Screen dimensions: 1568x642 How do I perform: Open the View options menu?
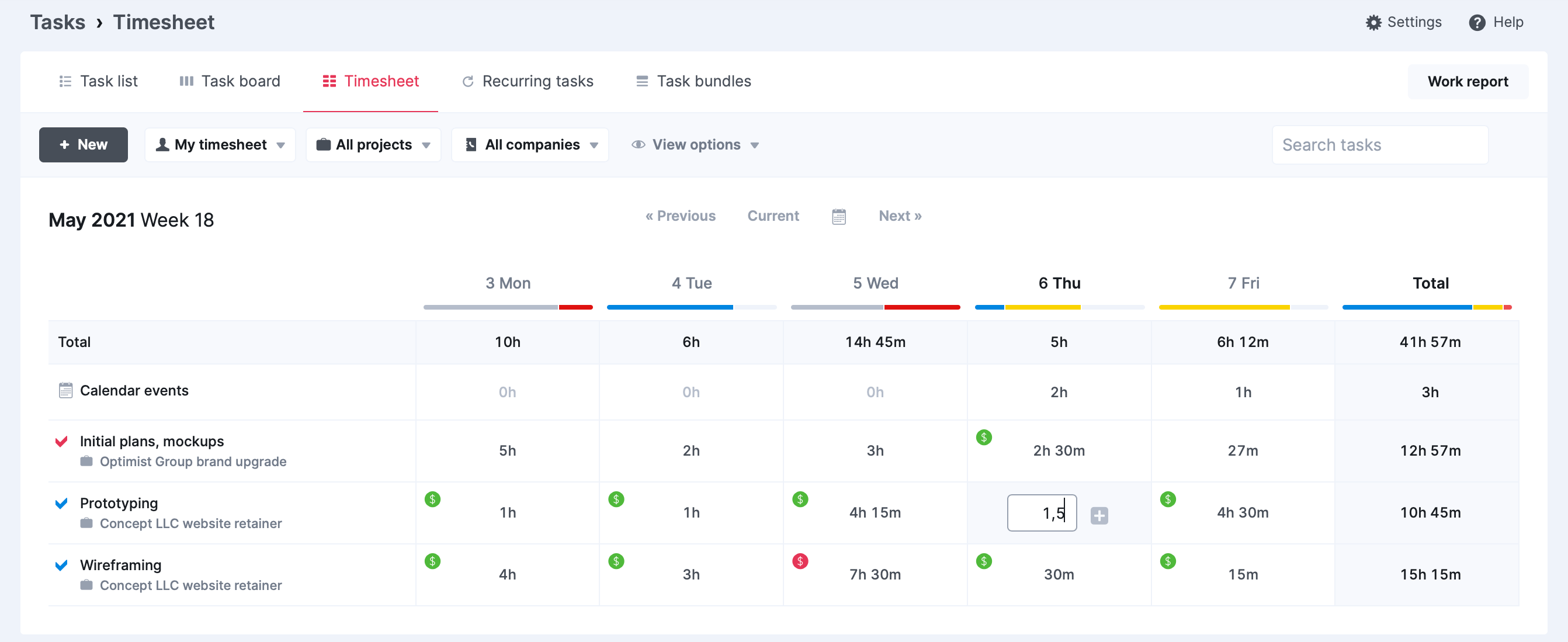tap(694, 144)
